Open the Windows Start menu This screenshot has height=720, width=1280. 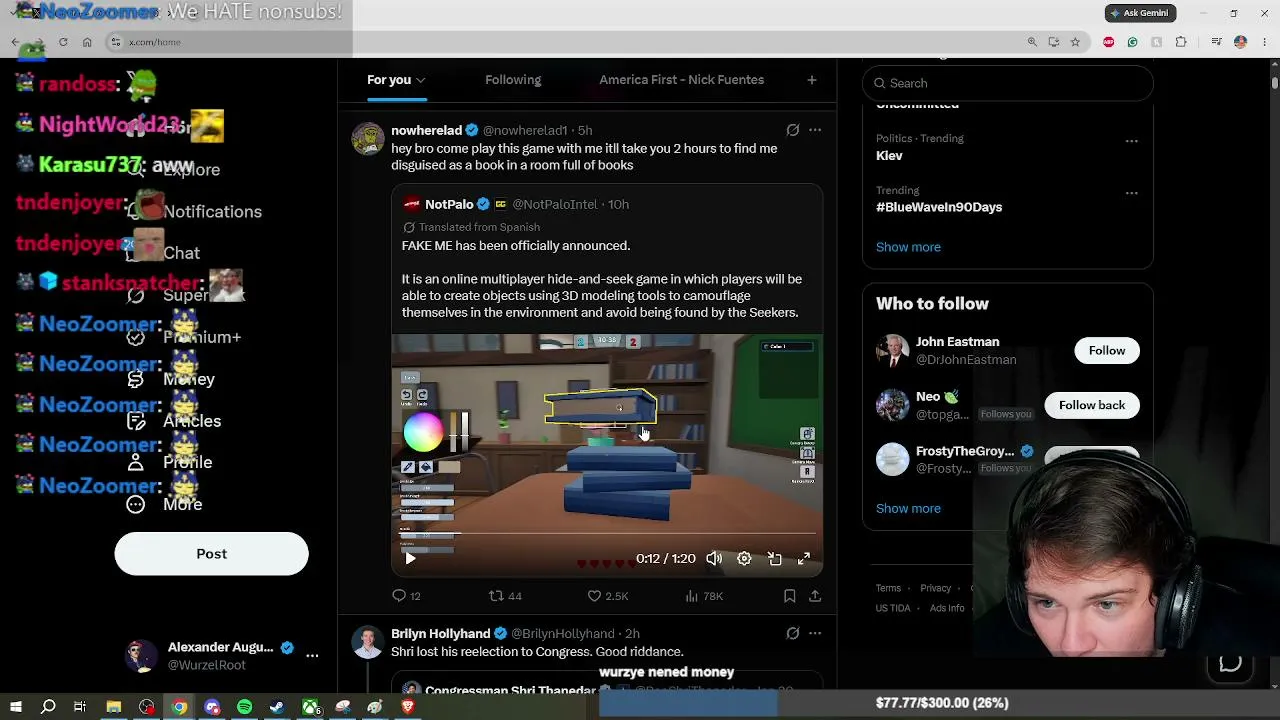16,707
